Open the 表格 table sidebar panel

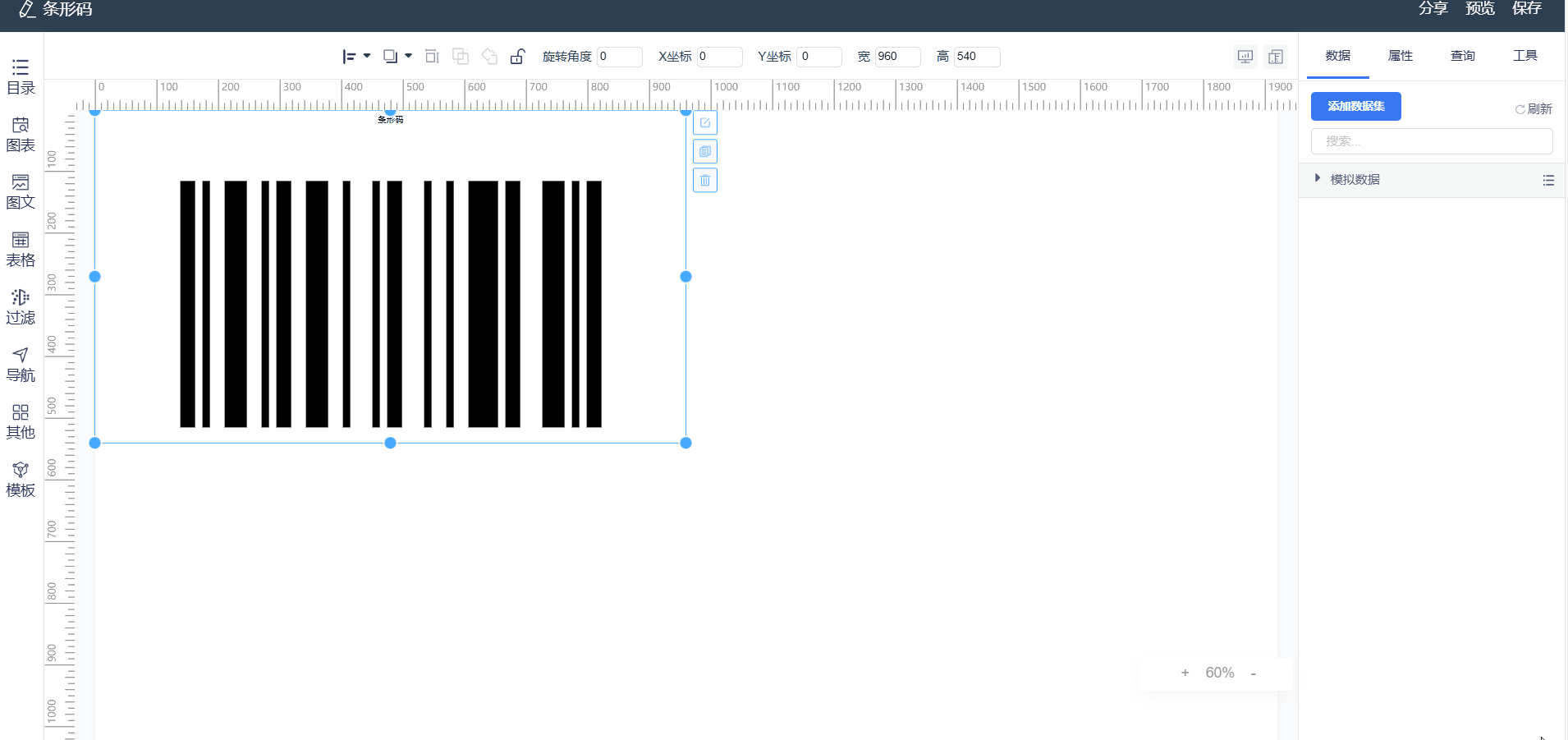21,250
